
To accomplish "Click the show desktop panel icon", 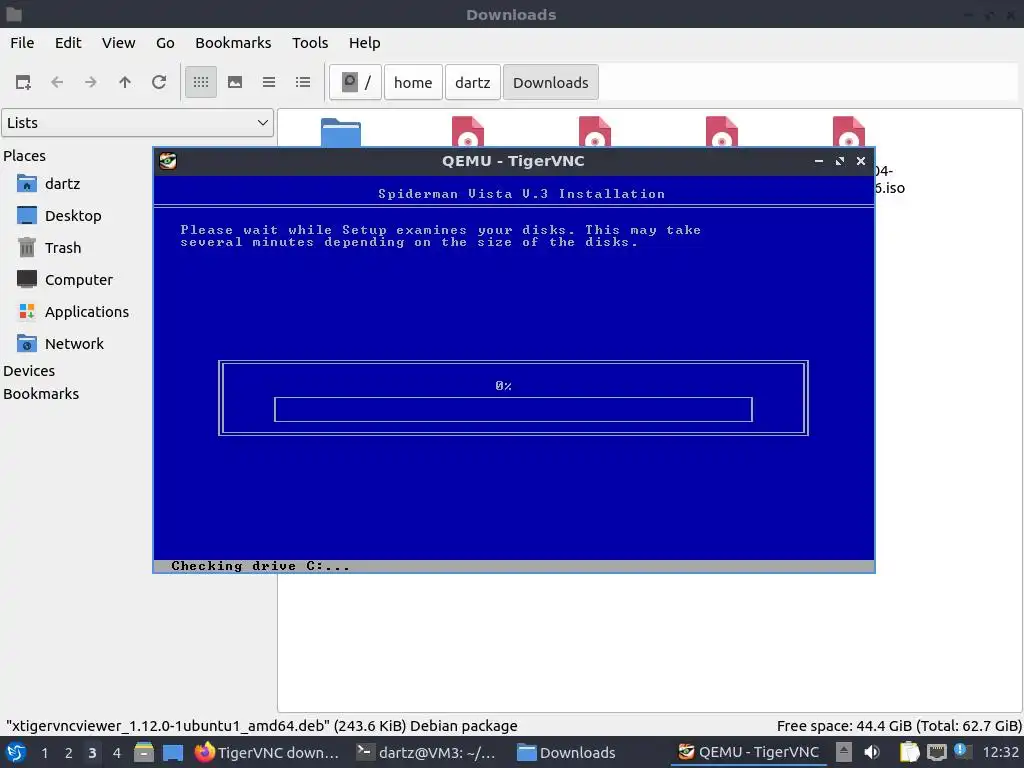I will (x=172, y=752).
